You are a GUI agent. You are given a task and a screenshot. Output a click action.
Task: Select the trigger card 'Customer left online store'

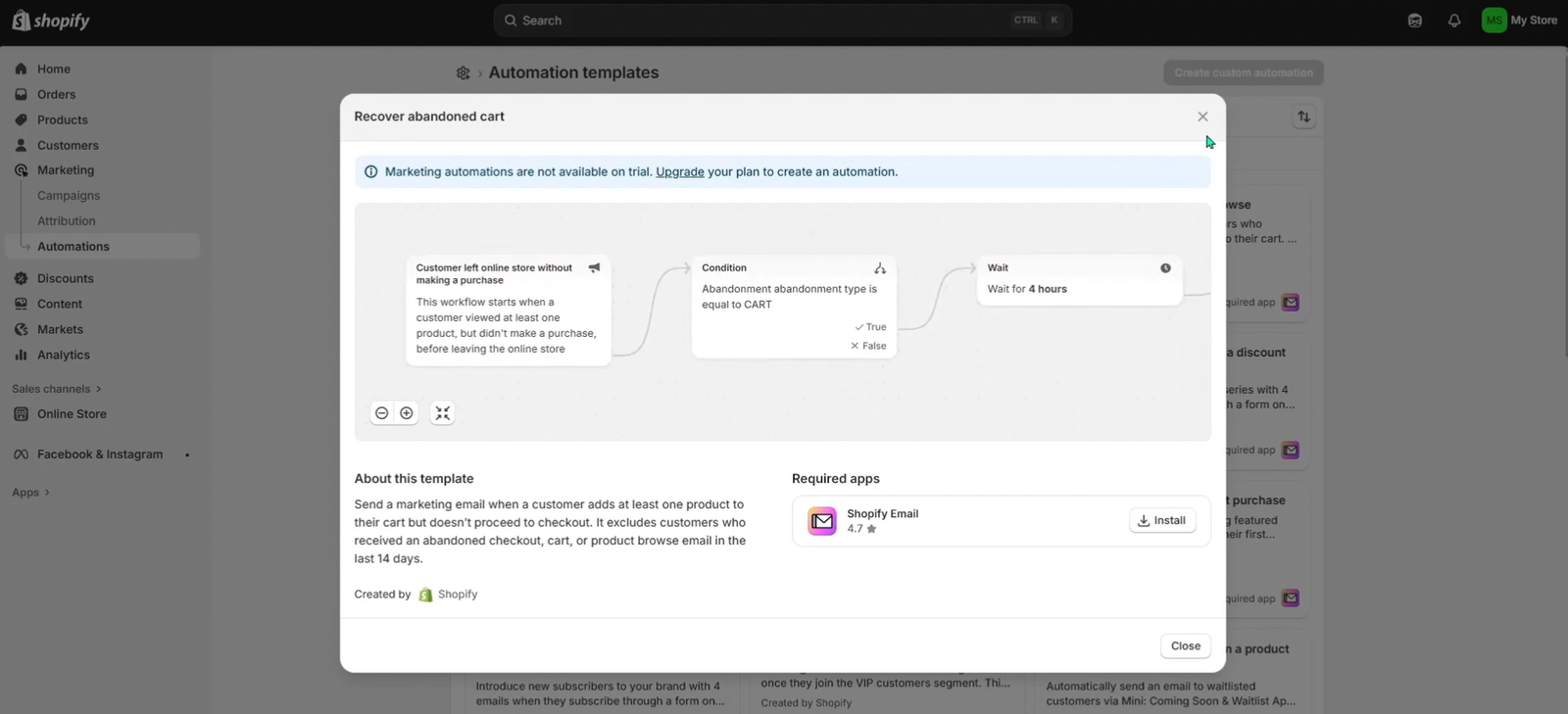pyautogui.click(x=508, y=310)
